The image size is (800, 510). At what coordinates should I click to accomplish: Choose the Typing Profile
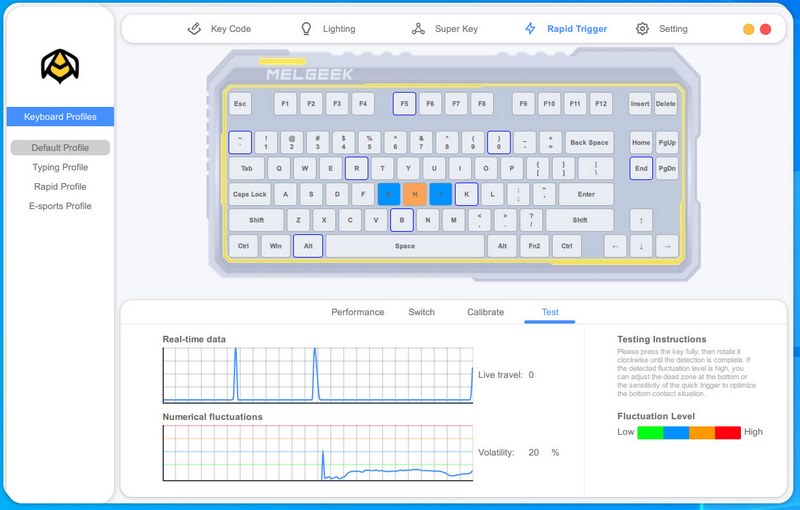click(60, 167)
